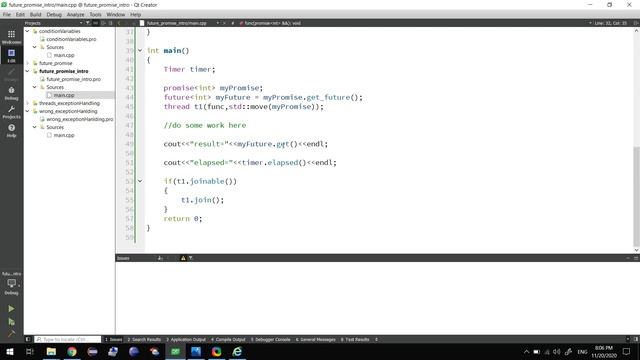Expand the threads_exceptionHandling project
The image size is (640, 360).
click(x=27, y=103)
